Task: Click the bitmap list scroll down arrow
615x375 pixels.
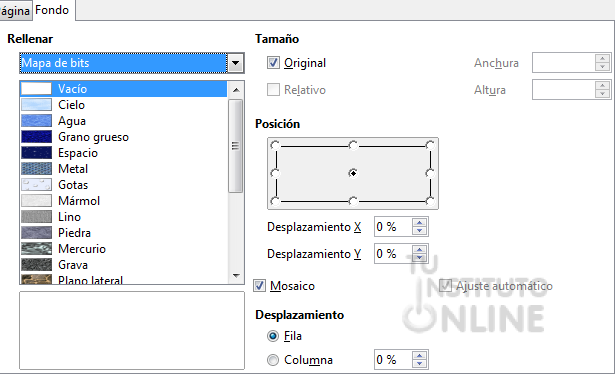Action: [236, 276]
